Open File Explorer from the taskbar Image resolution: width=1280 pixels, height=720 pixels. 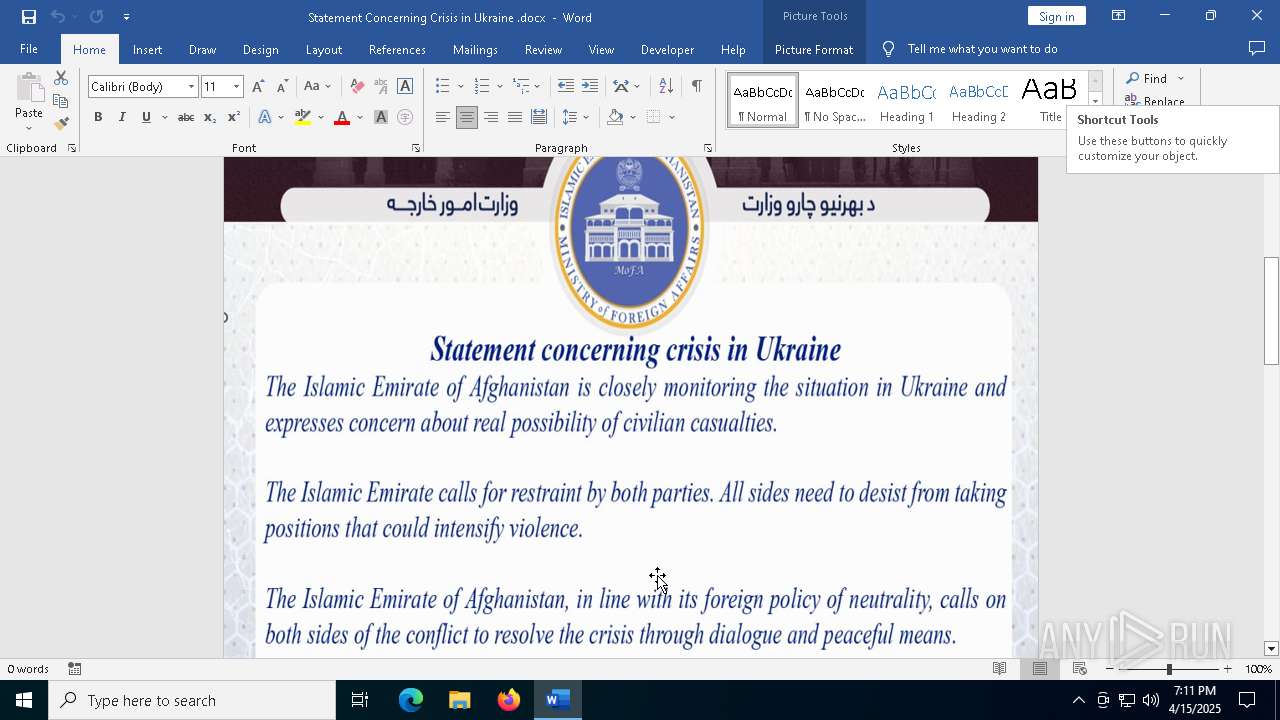pos(460,700)
